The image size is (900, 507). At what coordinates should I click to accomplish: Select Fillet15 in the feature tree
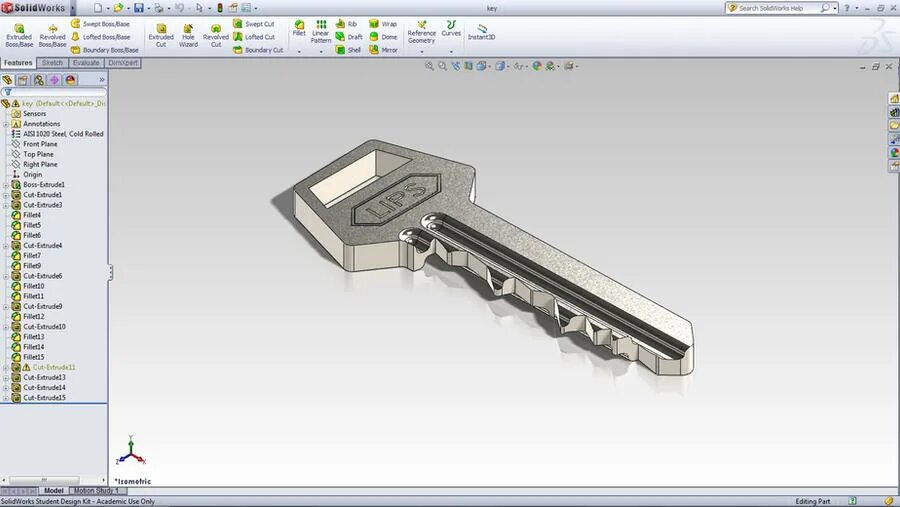tap(33, 357)
